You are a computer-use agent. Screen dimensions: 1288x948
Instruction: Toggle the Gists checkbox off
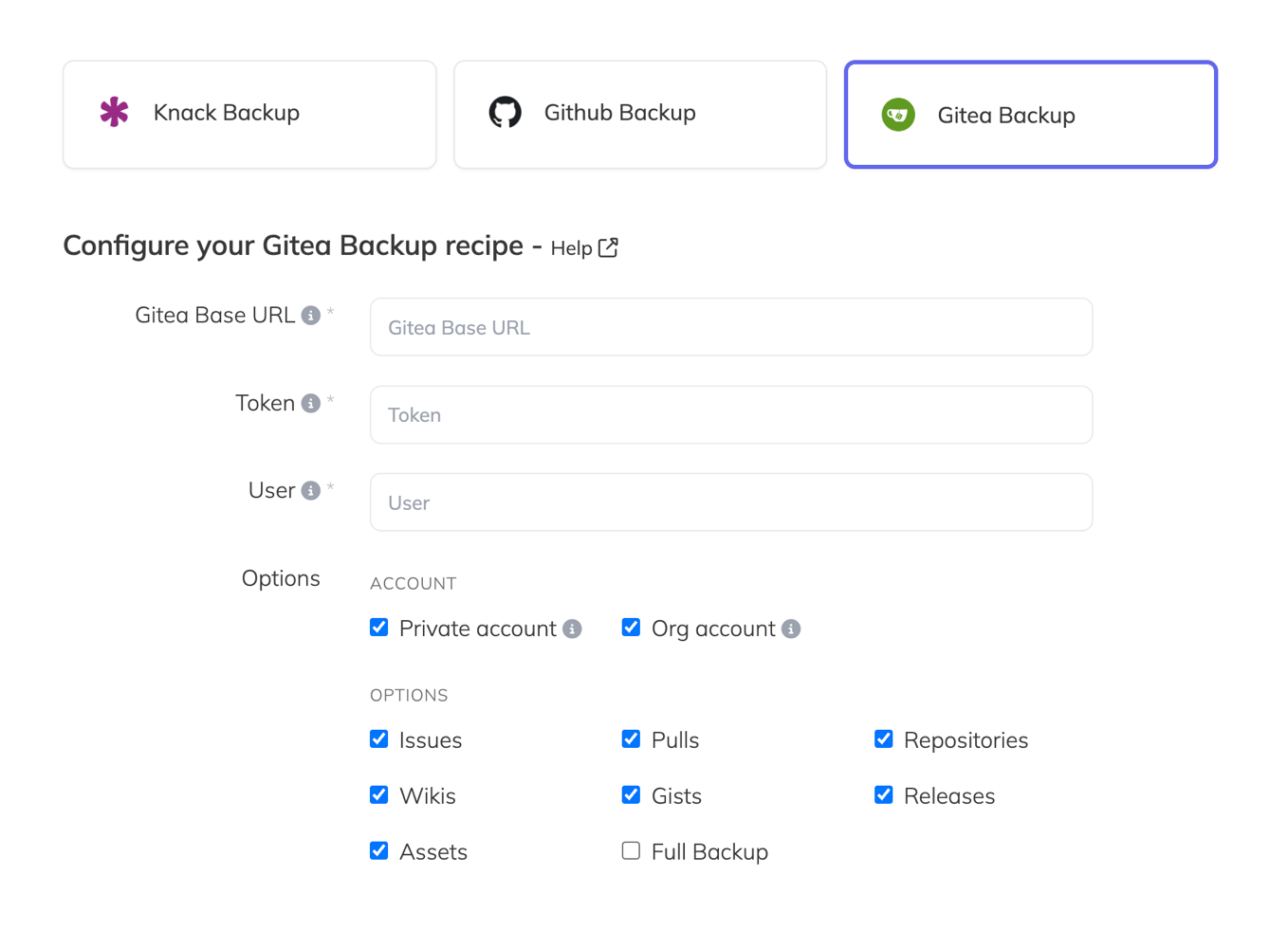(x=631, y=794)
